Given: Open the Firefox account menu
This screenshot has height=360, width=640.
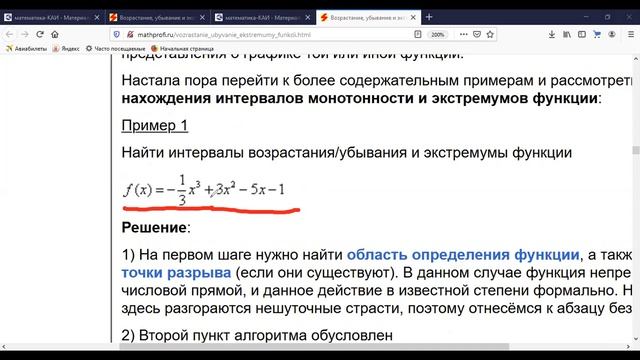Looking at the screenshot, I should point(612,35).
